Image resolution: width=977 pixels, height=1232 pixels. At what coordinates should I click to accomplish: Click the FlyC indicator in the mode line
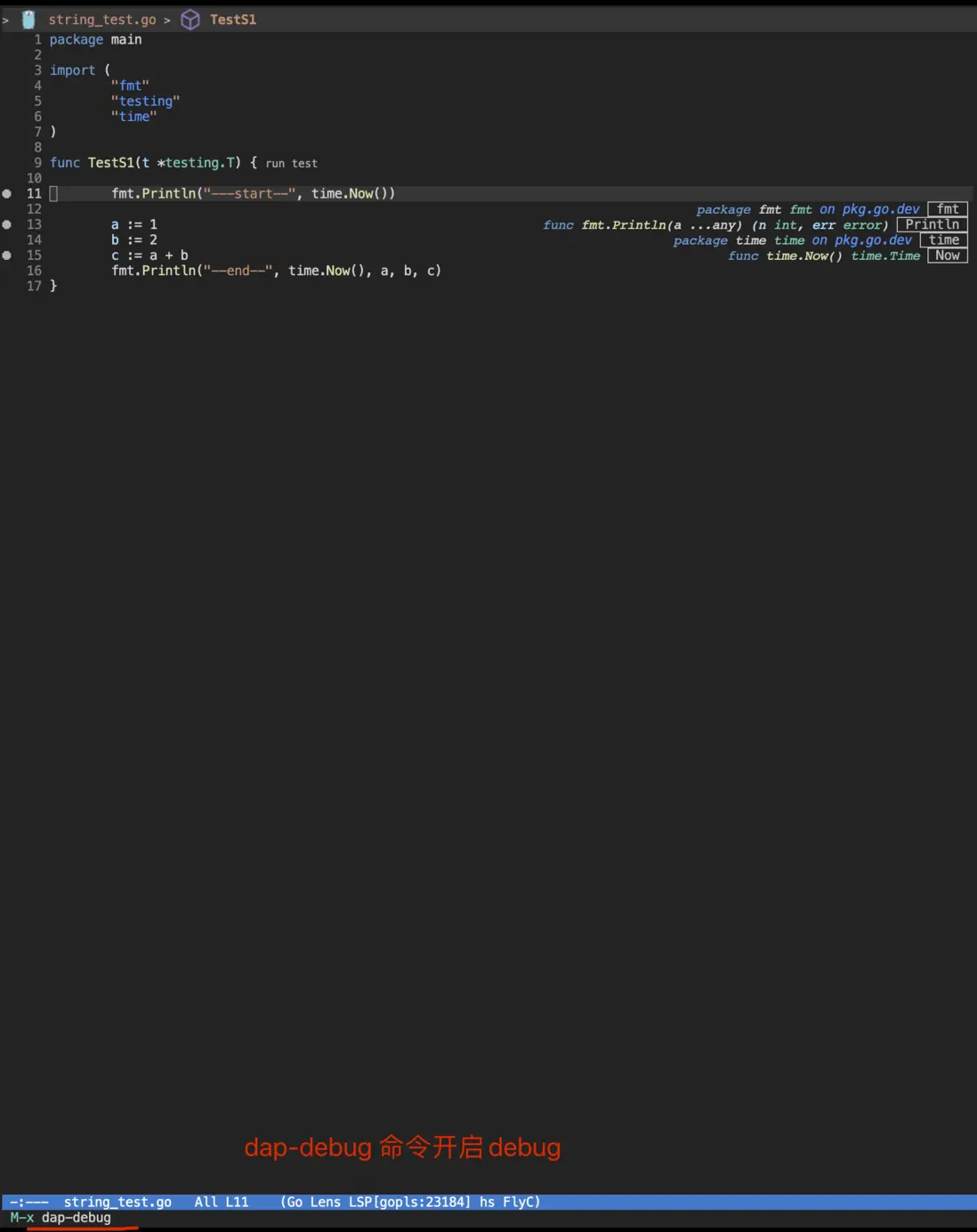click(x=519, y=1202)
